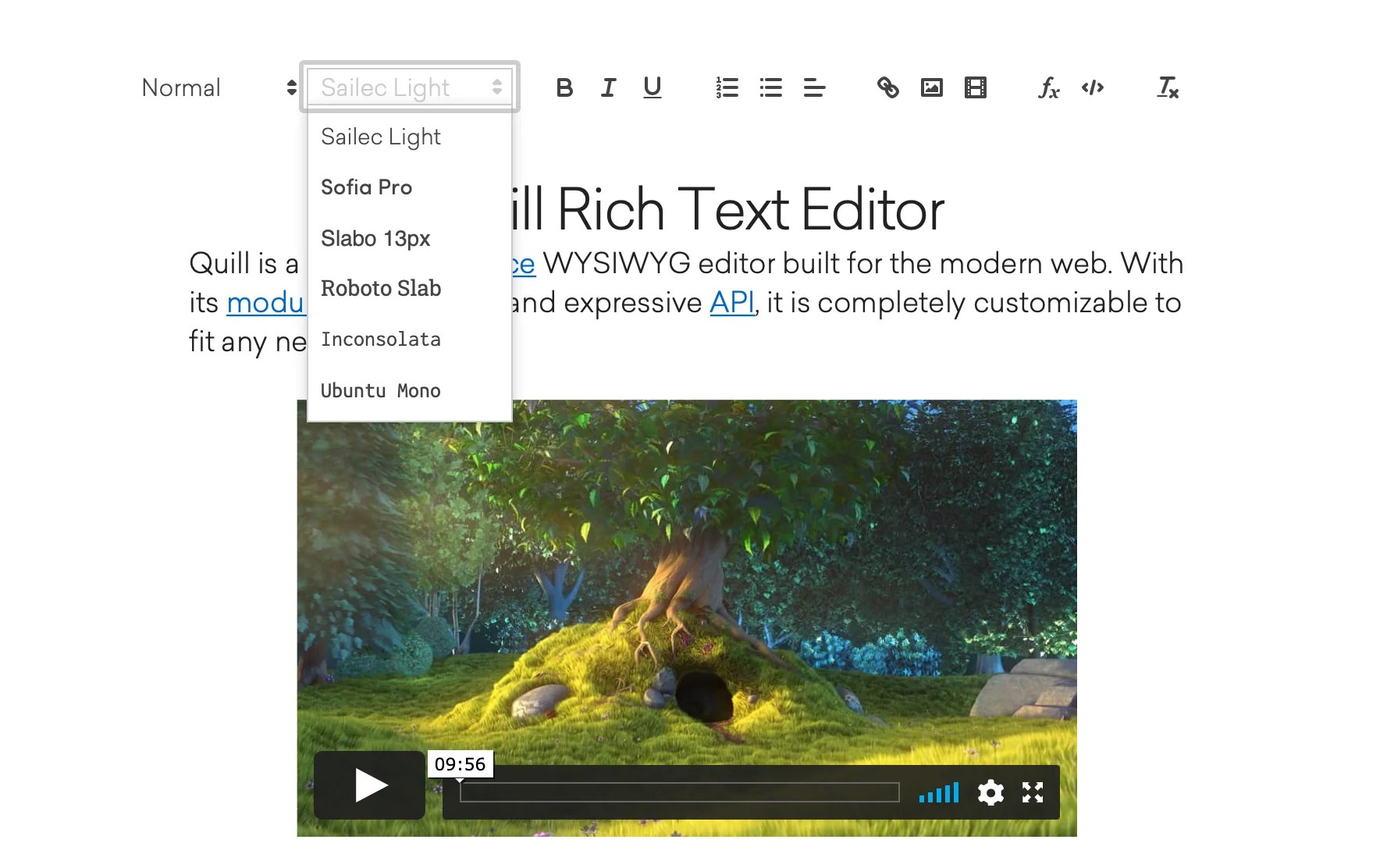The height and width of the screenshot is (868, 1394).
Task: Toggle code block formatting
Action: click(x=1093, y=87)
